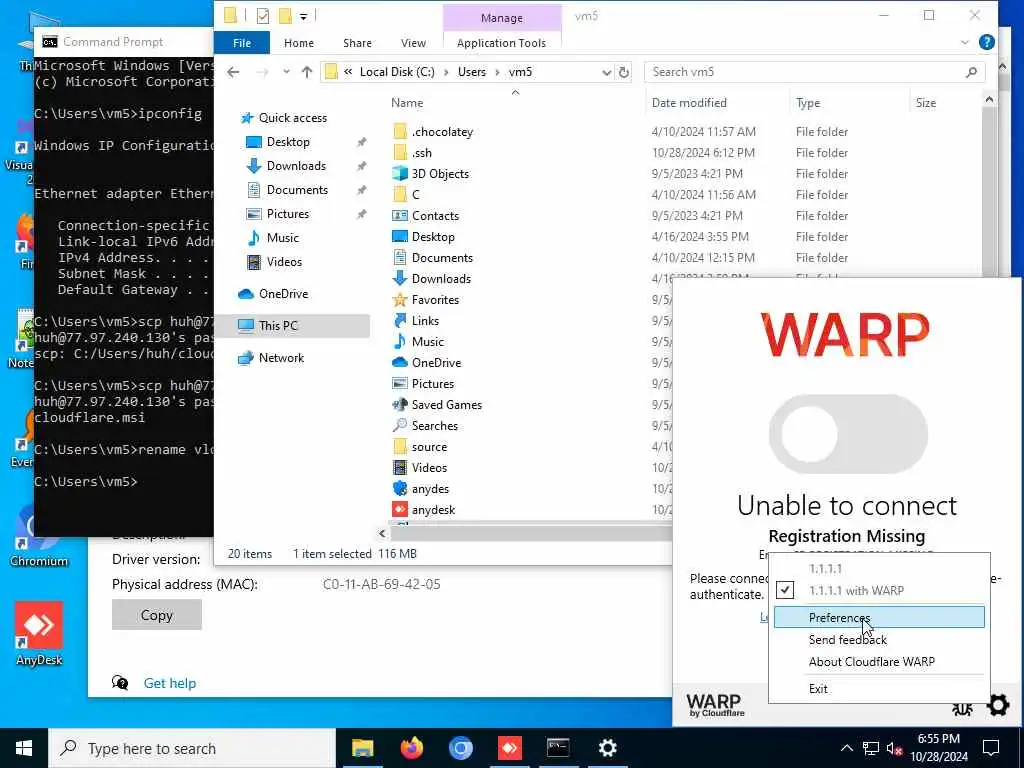Open Downloads in navigation pane
Image resolution: width=1024 pixels, height=768 pixels.
tap(296, 166)
